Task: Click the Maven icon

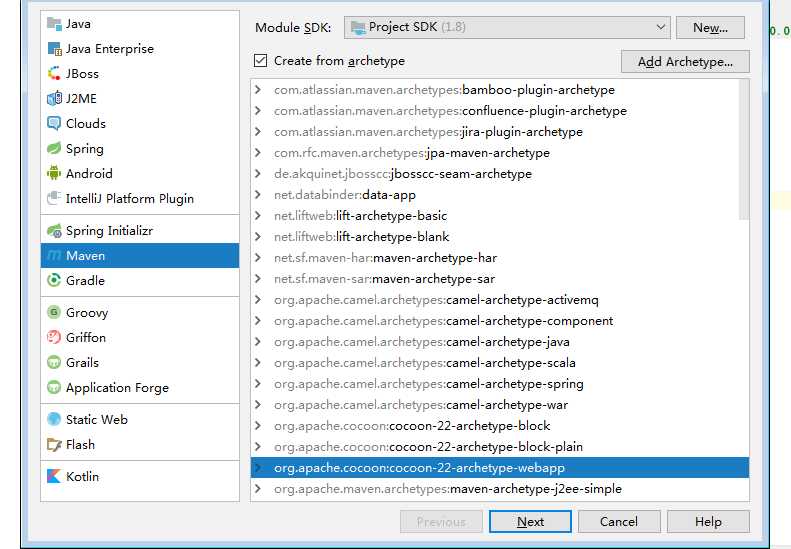Action: [54, 256]
